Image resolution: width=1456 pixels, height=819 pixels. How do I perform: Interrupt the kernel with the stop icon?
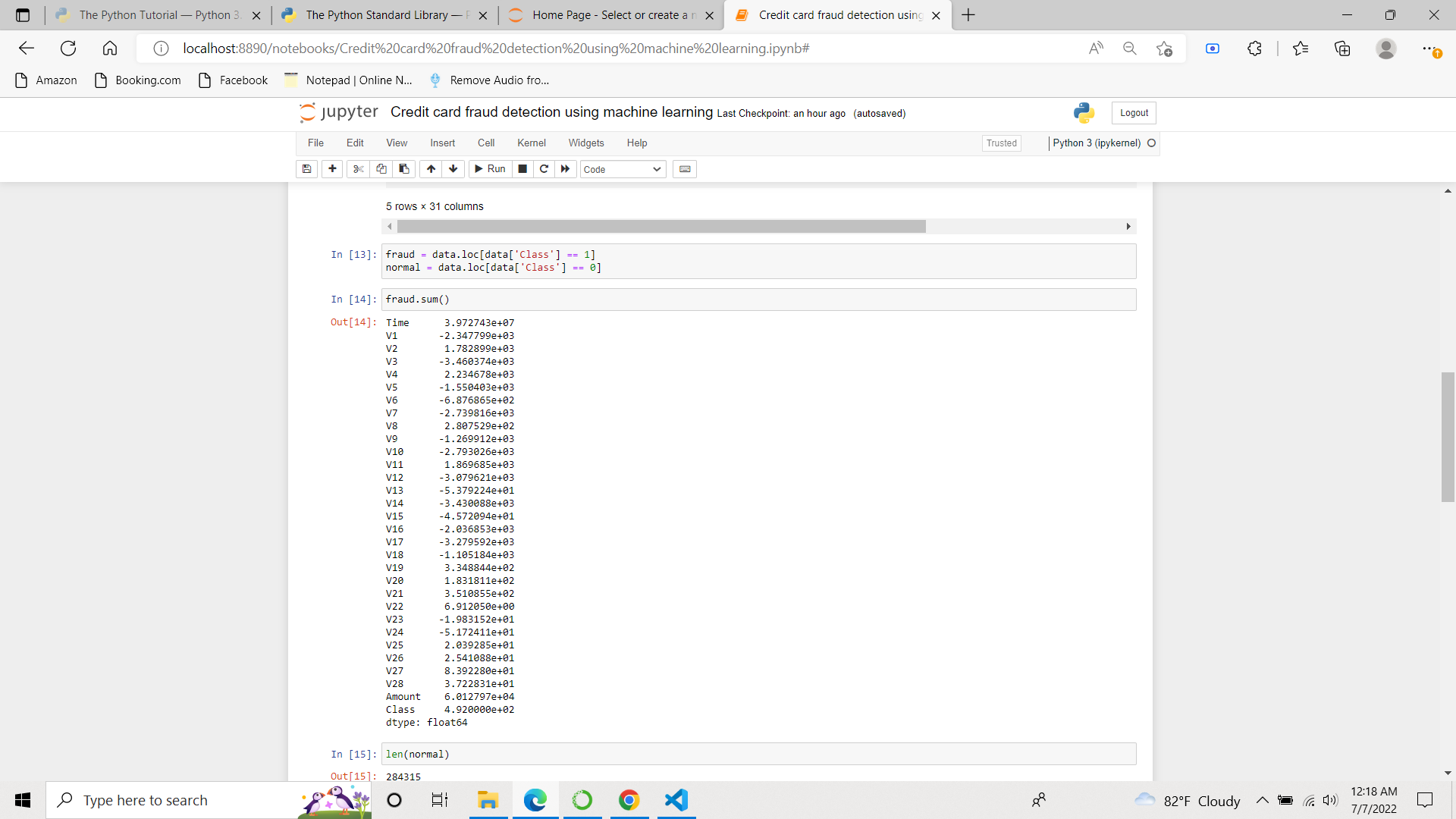pyautogui.click(x=522, y=168)
